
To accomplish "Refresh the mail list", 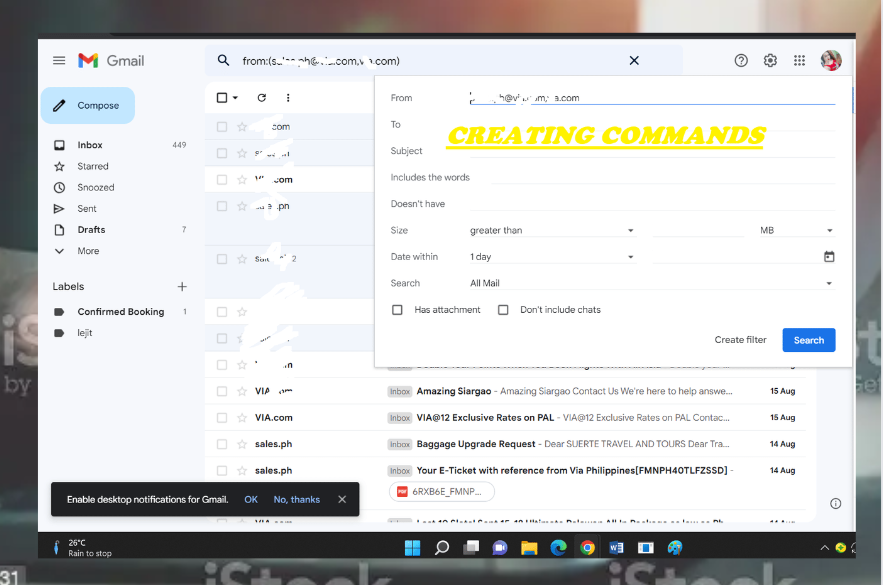I will (262, 97).
